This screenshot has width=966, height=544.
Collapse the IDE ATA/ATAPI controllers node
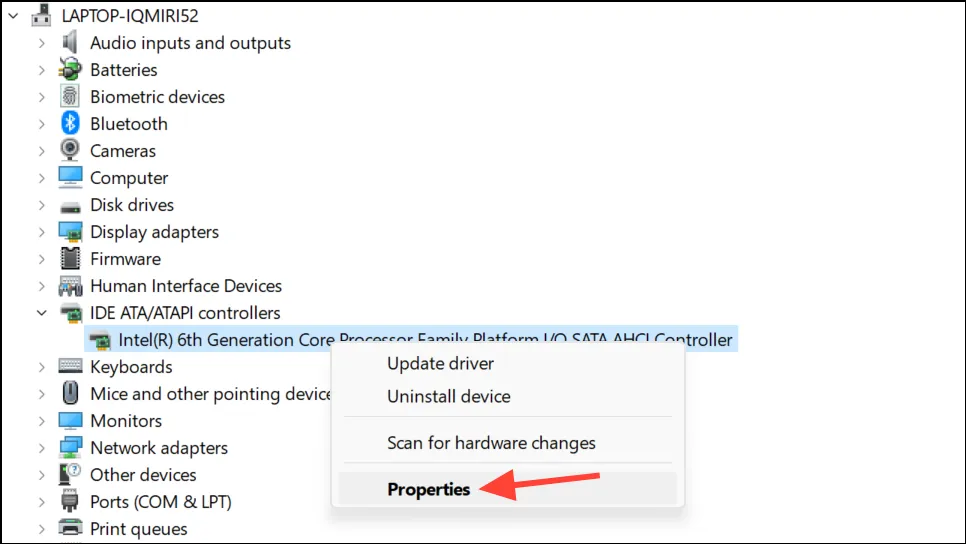pos(42,313)
